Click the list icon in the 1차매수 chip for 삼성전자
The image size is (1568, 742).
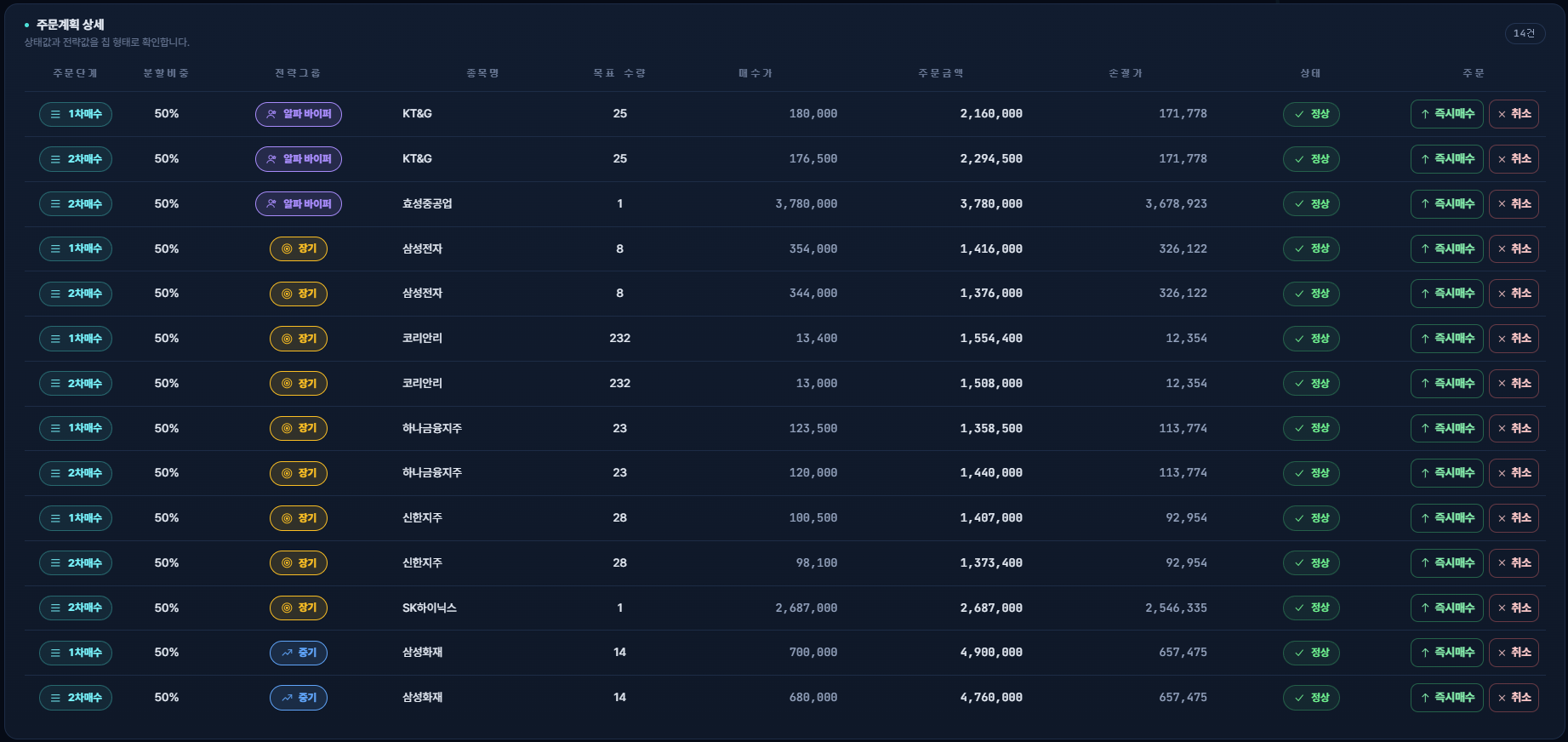click(55, 249)
